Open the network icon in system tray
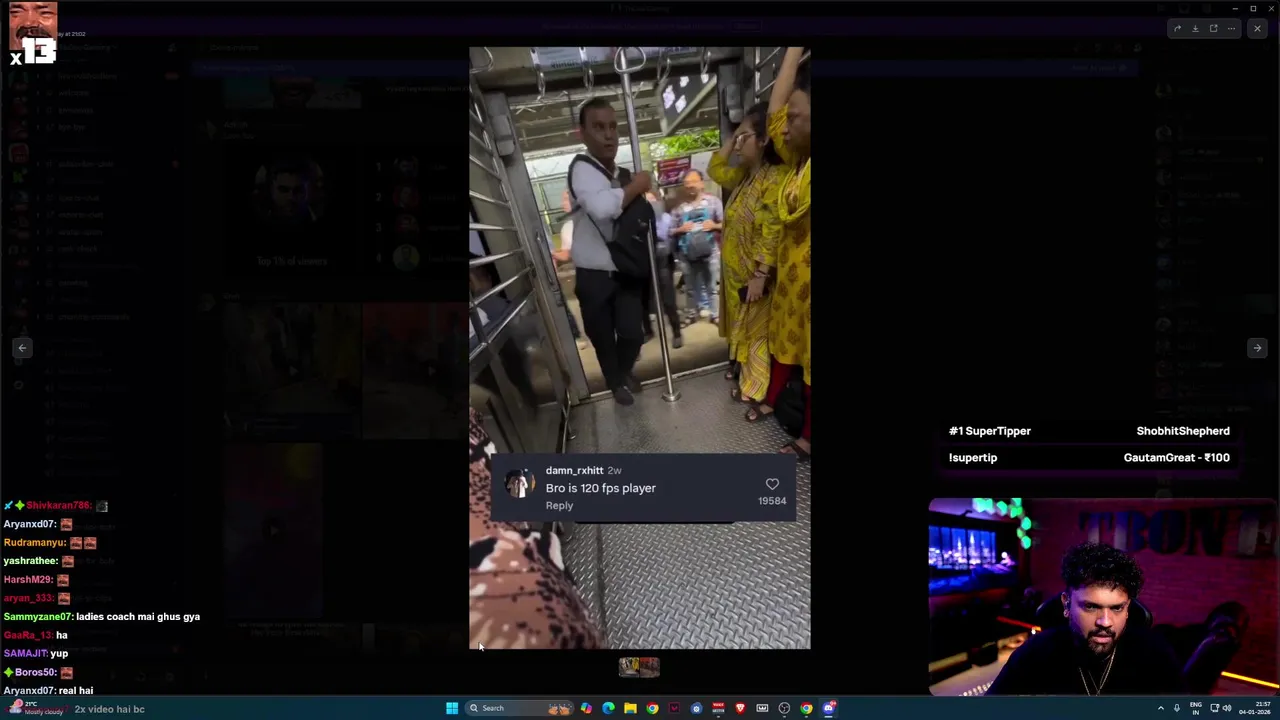Screen dimensions: 1280x720 [1215, 708]
